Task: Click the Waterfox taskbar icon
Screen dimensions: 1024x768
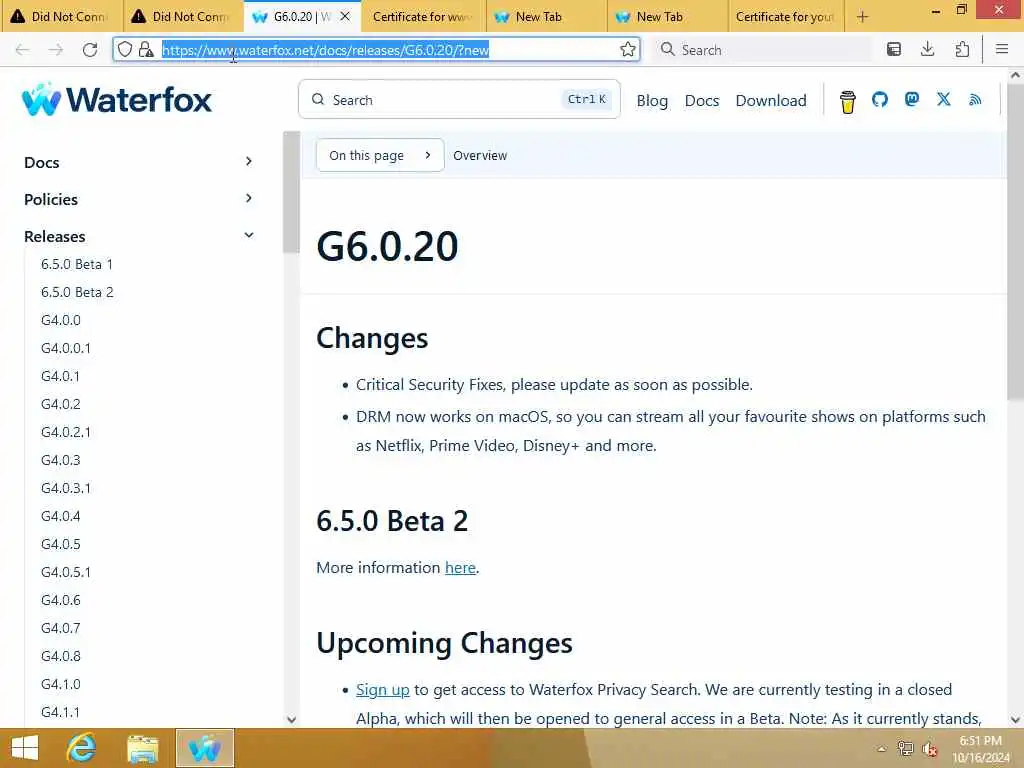Action: click(x=204, y=748)
